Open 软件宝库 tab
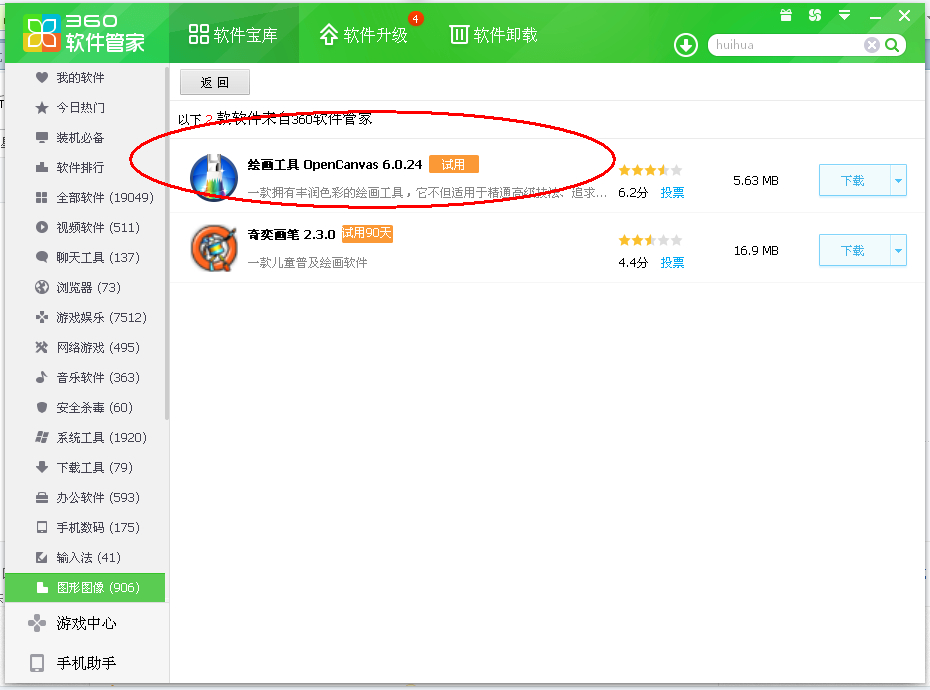930x690 pixels. [x=233, y=34]
